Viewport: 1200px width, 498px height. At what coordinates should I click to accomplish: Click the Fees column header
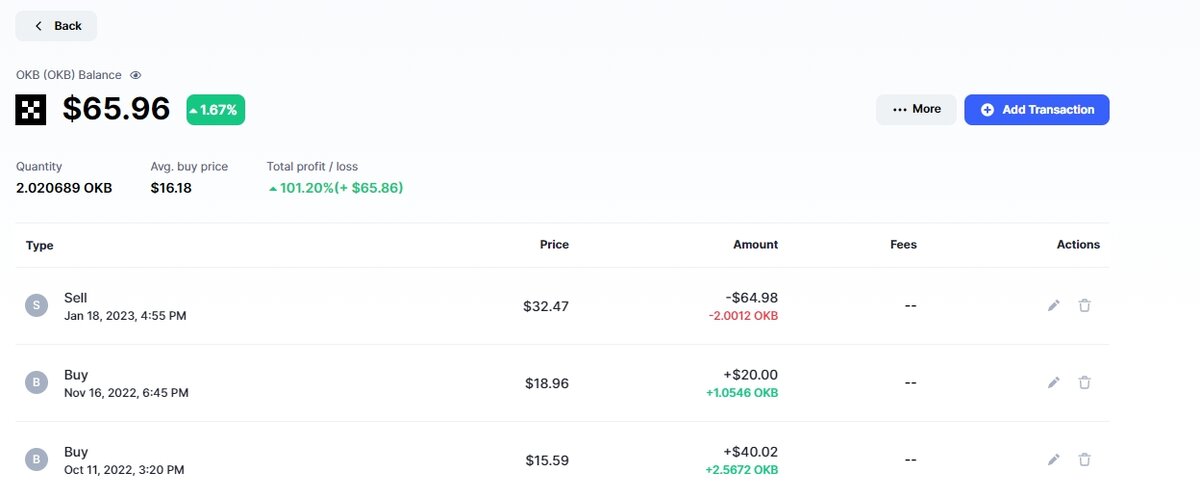pos(903,245)
